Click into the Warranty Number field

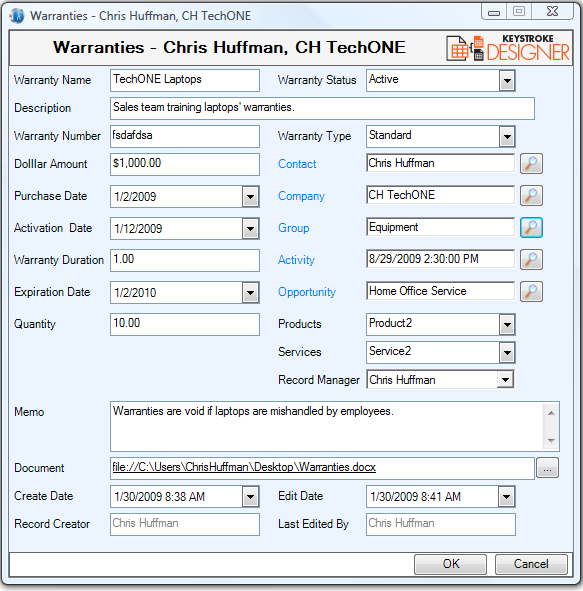click(x=185, y=136)
